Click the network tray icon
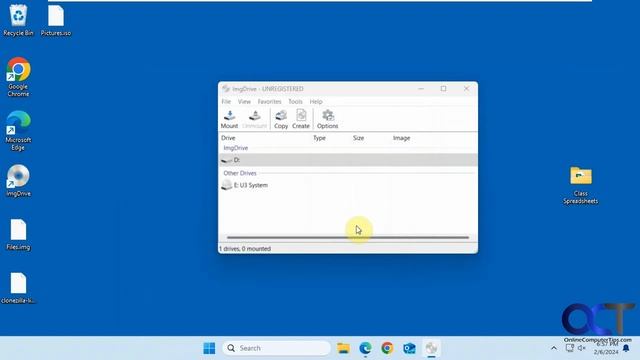The height and width of the screenshot is (360, 640). pos(570,348)
